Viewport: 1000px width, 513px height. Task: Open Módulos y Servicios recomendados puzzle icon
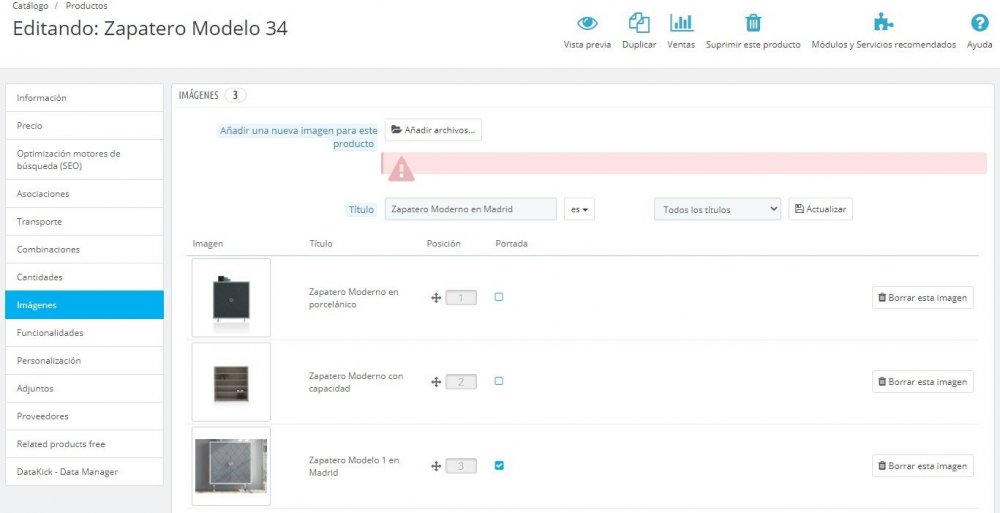pos(883,24)
